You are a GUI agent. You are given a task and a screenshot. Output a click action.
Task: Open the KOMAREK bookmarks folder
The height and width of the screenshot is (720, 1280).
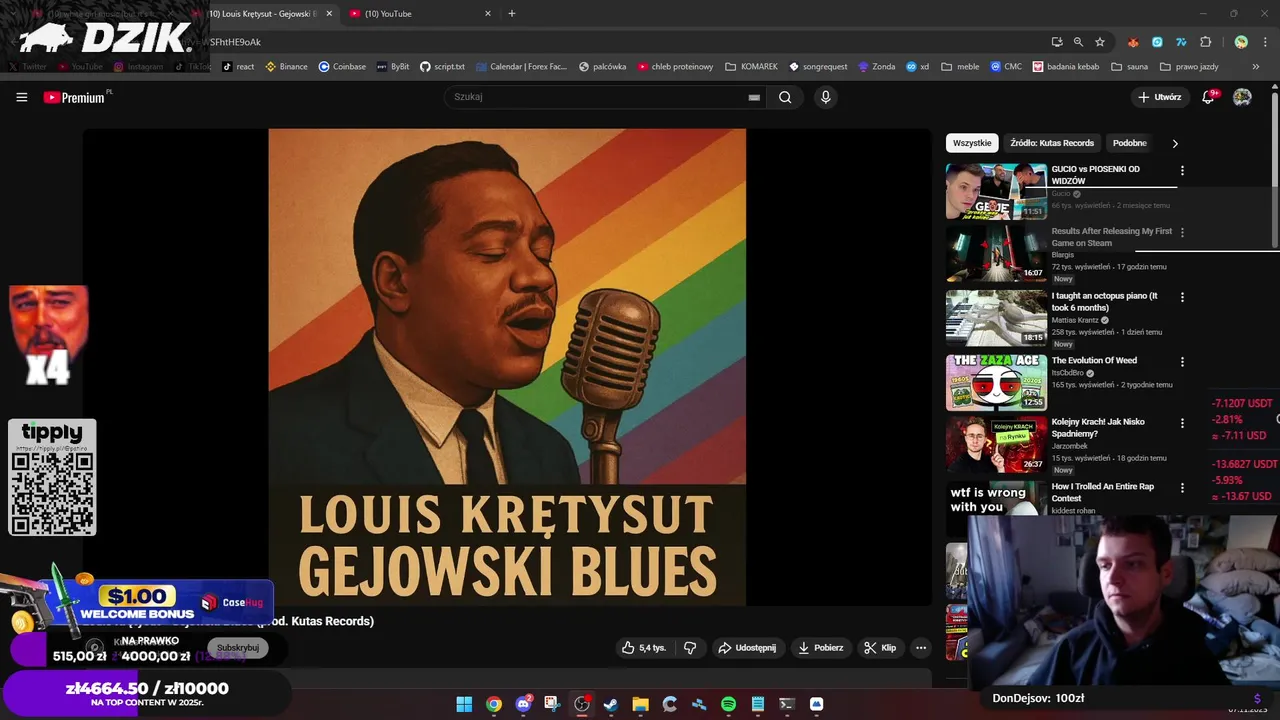pyautogui.click(x=751, y=67)
